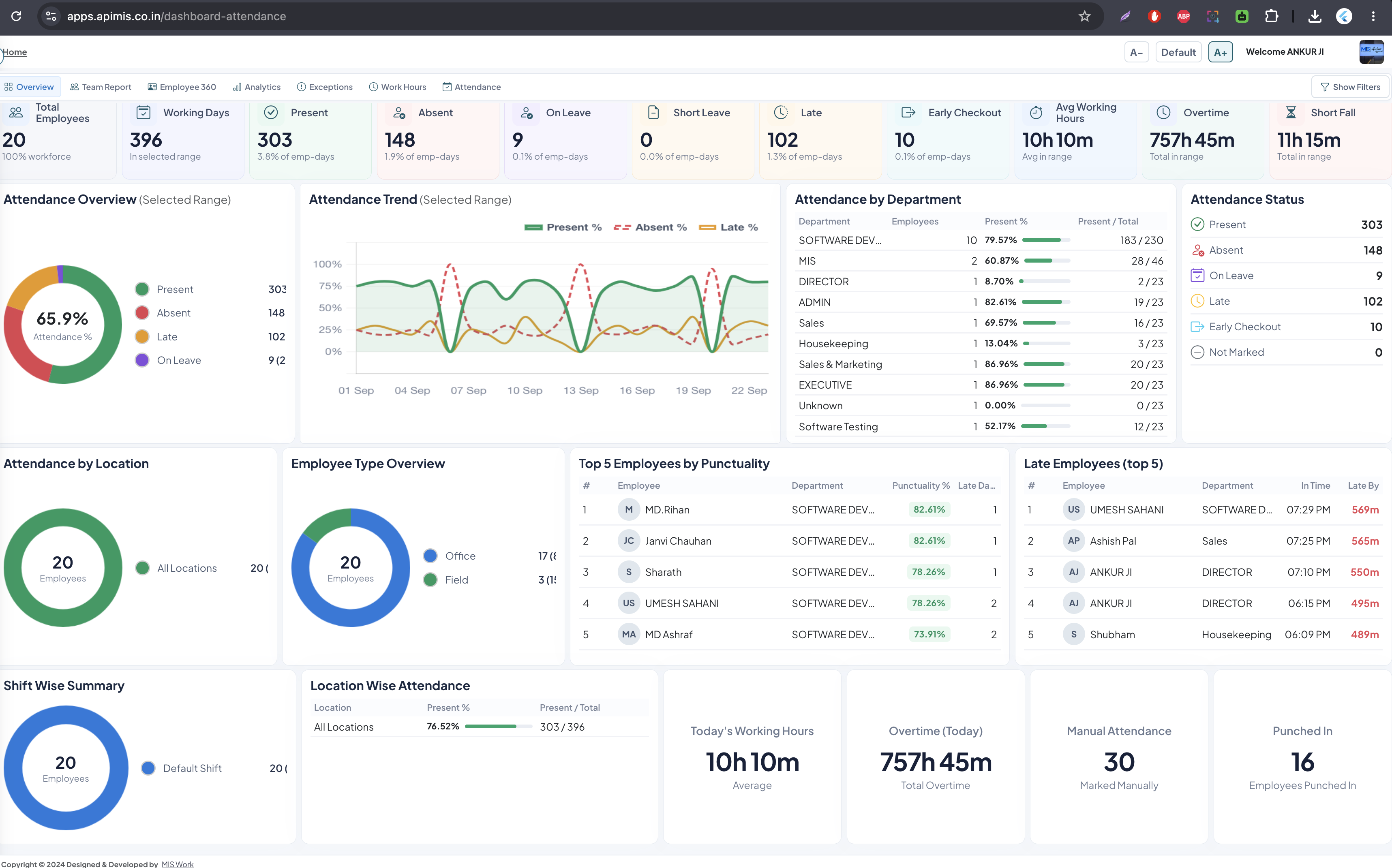Click the Overtime clock card icon

(1163, 113)
